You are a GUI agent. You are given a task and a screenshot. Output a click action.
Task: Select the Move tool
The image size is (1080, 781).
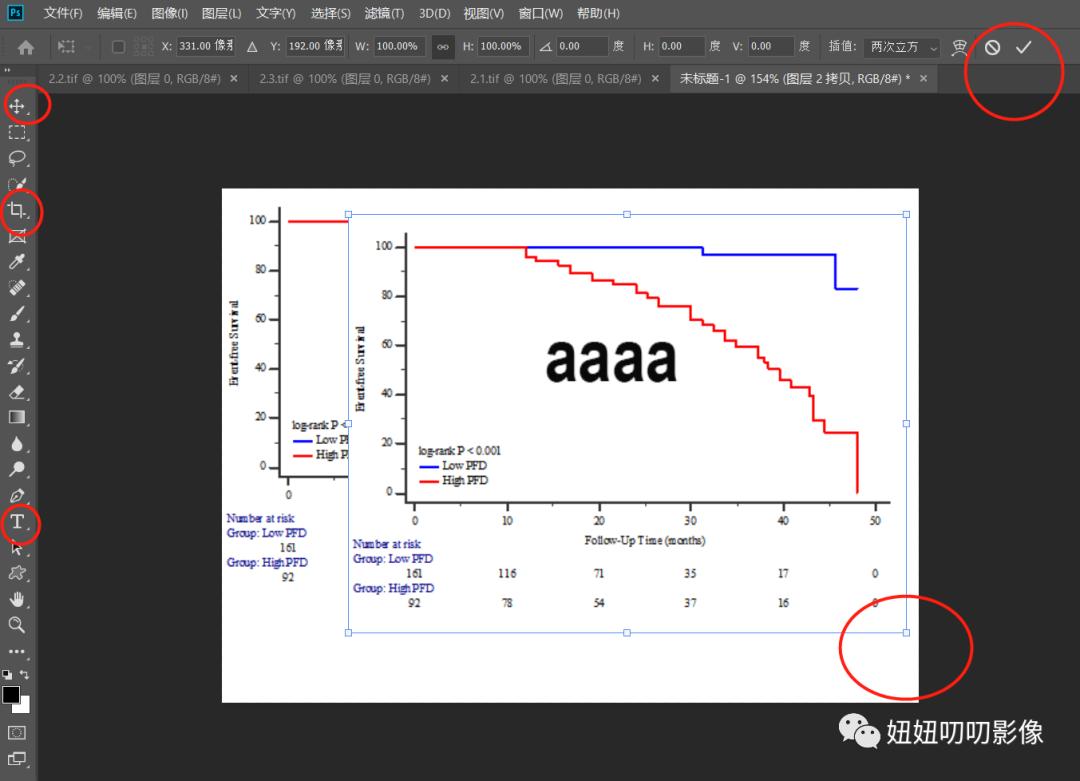coord(17,106)
